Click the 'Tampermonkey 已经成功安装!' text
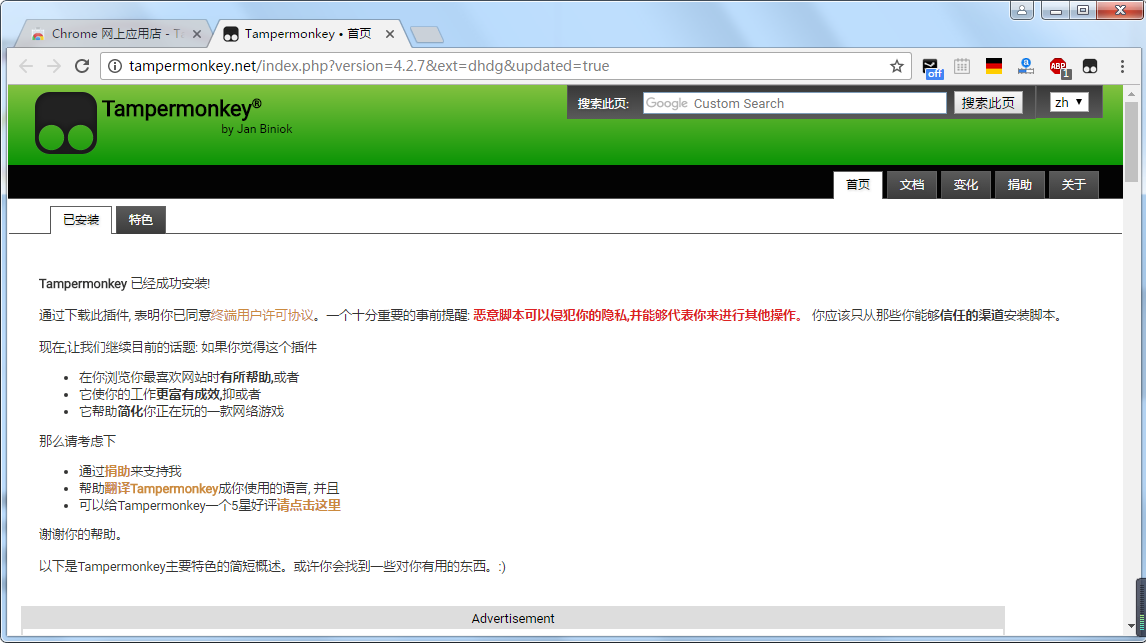The width and height of the screenshot is (1146, 643). (124, 284)
